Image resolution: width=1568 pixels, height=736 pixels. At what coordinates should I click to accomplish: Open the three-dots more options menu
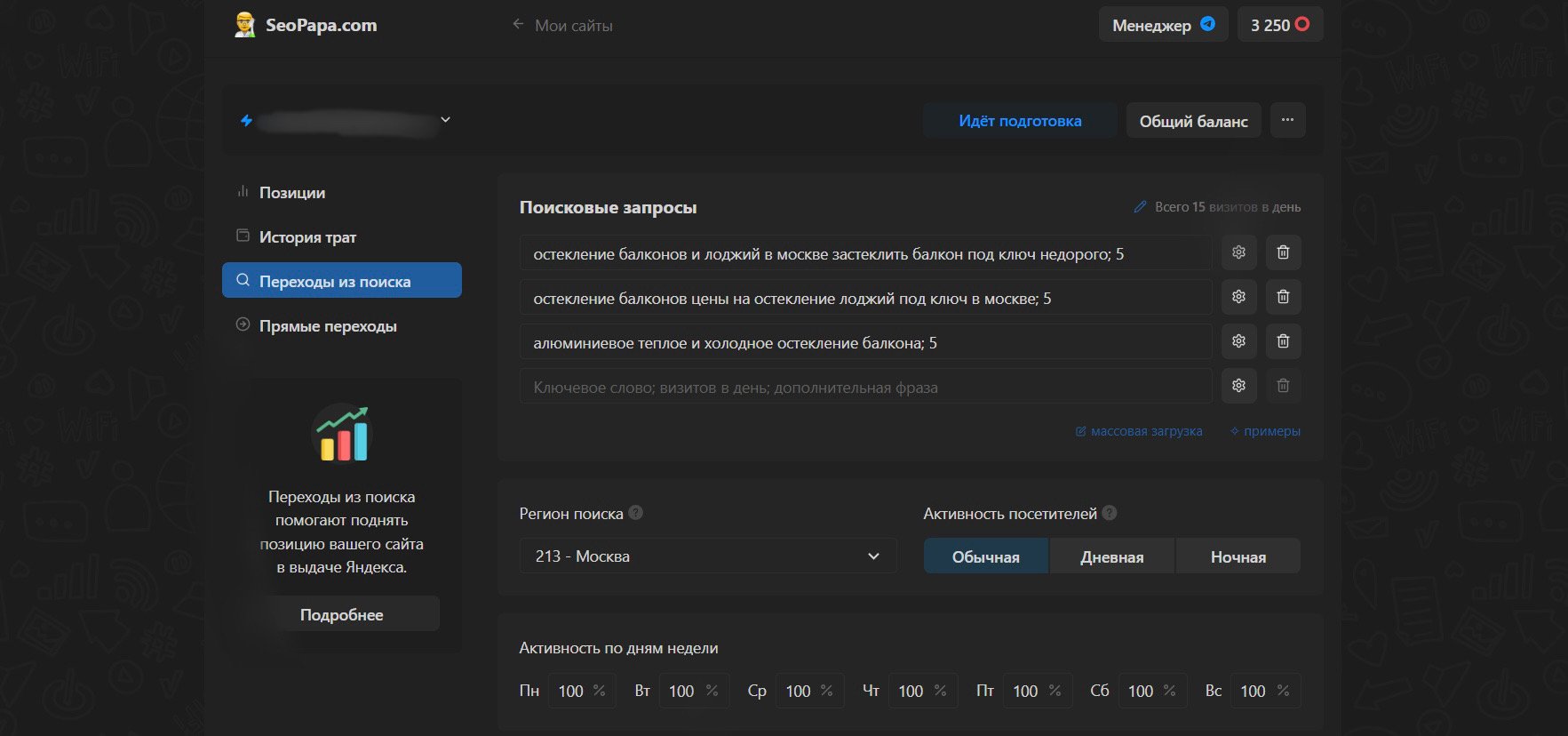pos(1287,120)
